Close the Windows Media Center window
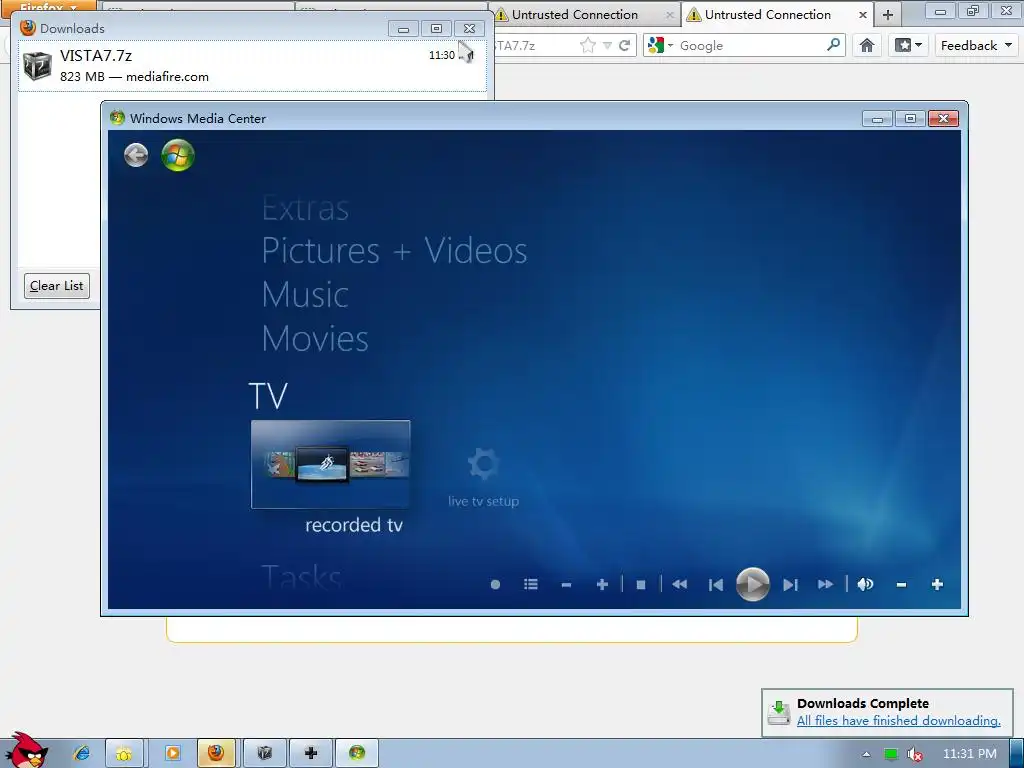Viewport: 1024px width, 768px height. [x=943, y=119]
